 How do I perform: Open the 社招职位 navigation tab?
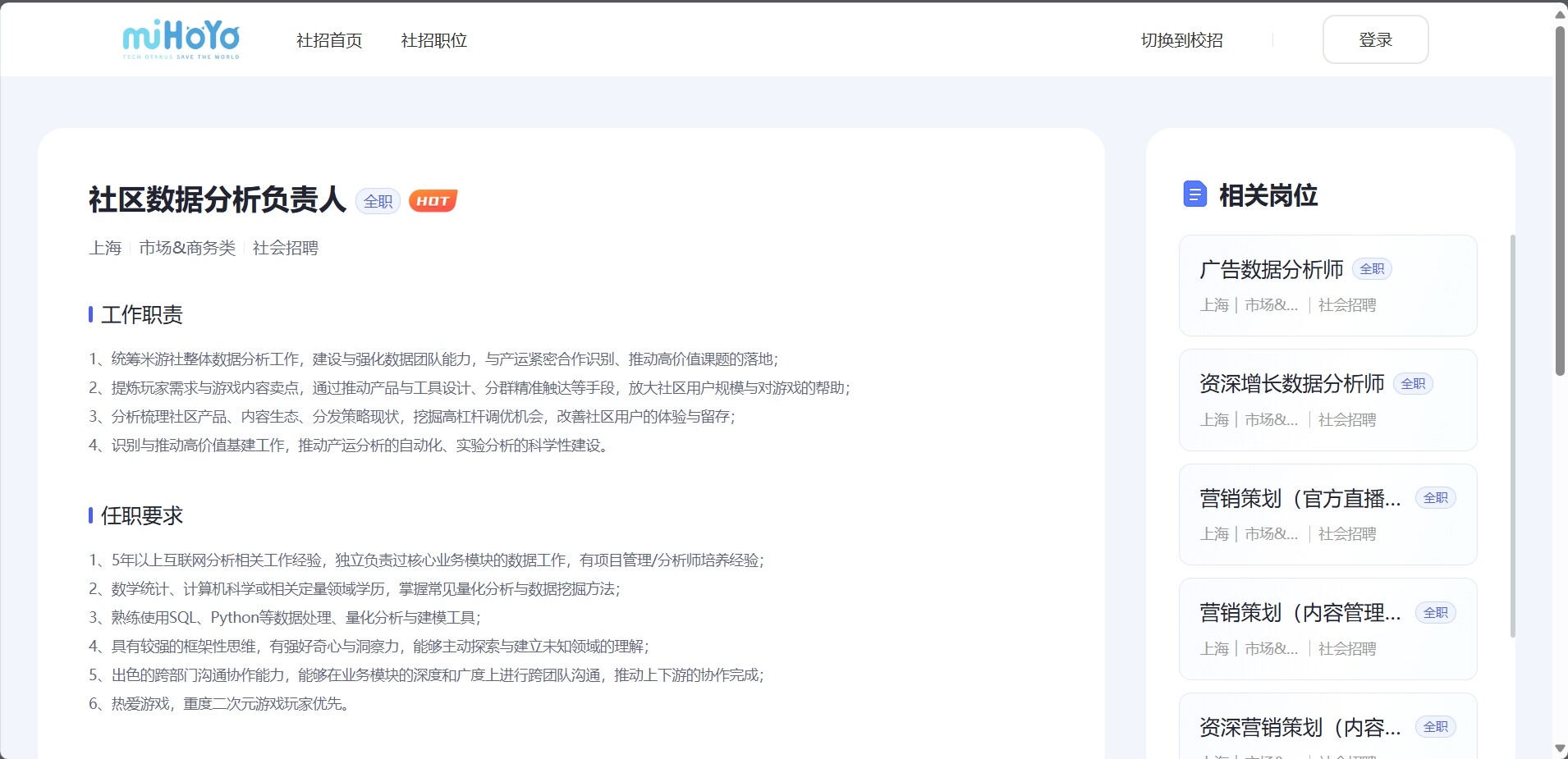(433, 40)
